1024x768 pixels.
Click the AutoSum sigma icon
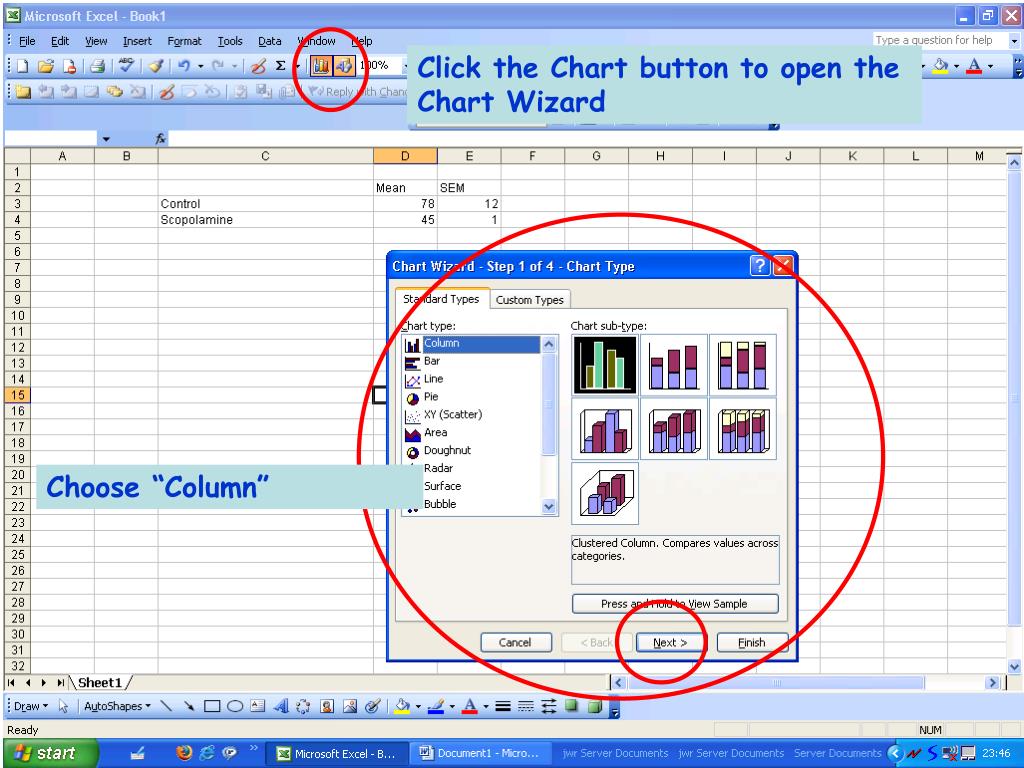281,66
